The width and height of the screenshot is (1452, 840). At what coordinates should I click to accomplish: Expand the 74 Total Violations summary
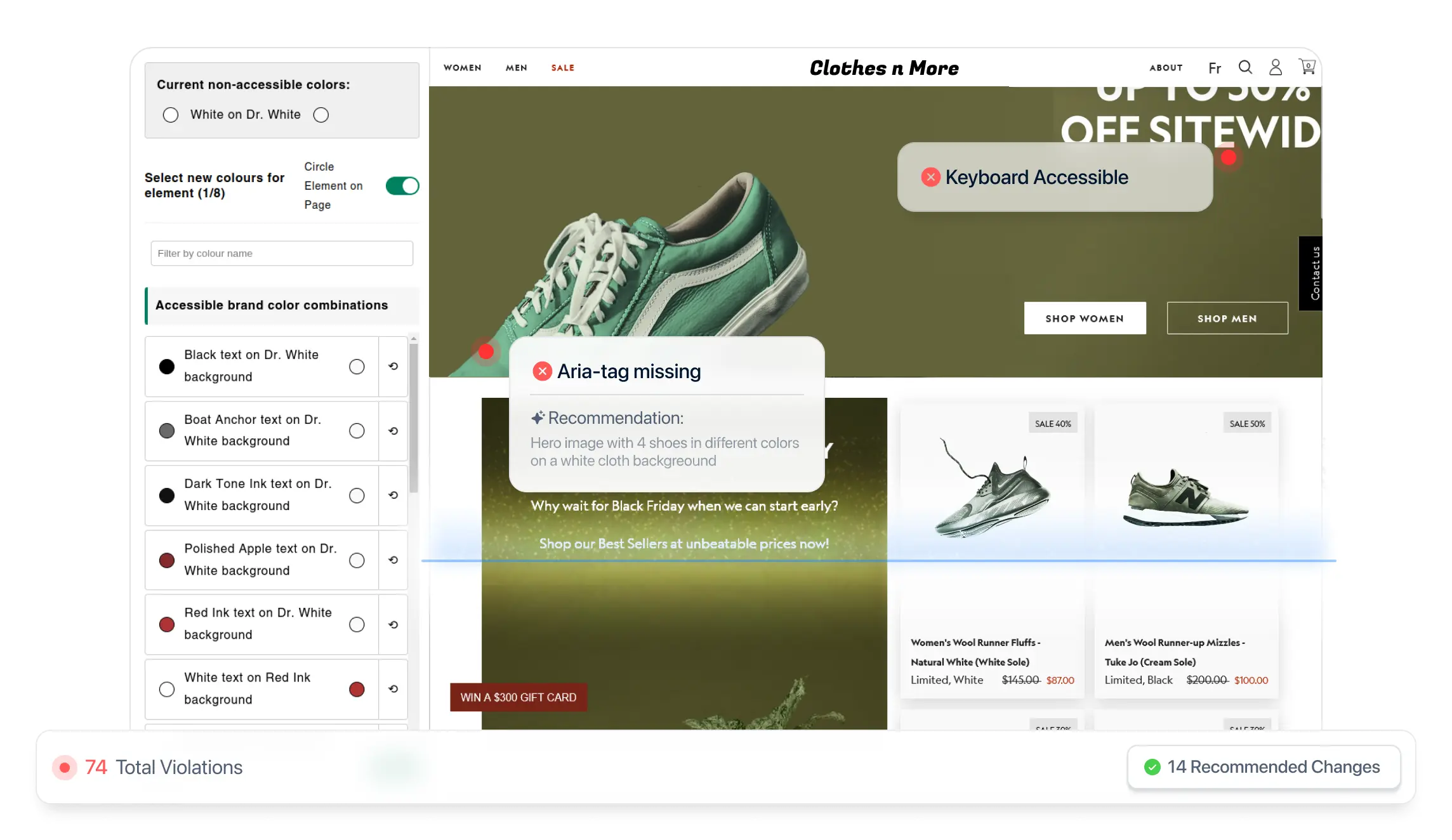163,767
